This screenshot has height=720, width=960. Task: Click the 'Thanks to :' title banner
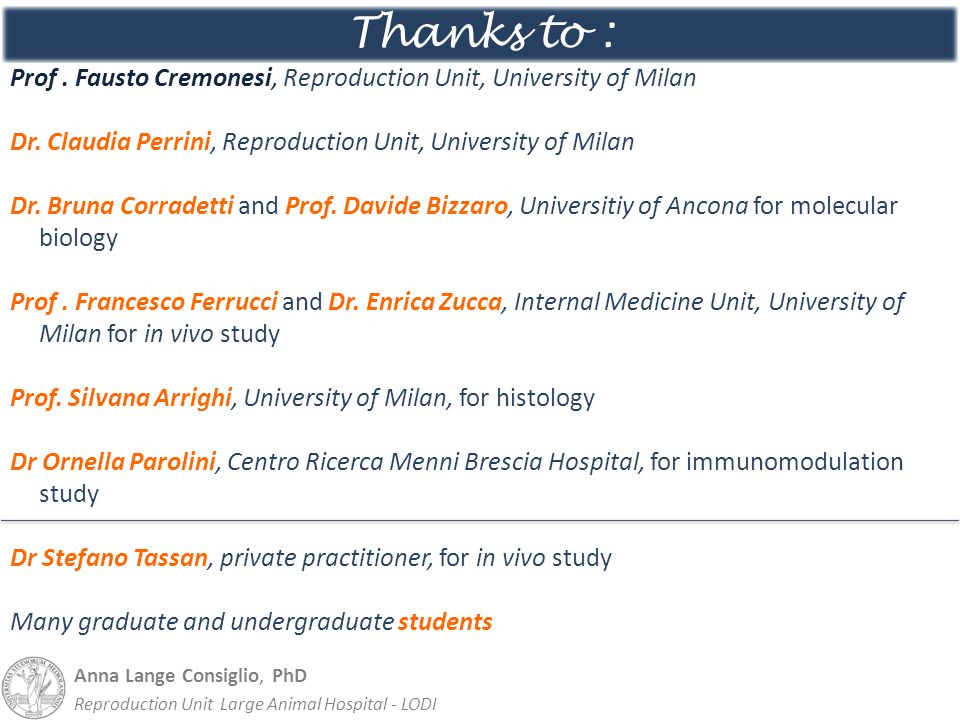tap(480, 33)
